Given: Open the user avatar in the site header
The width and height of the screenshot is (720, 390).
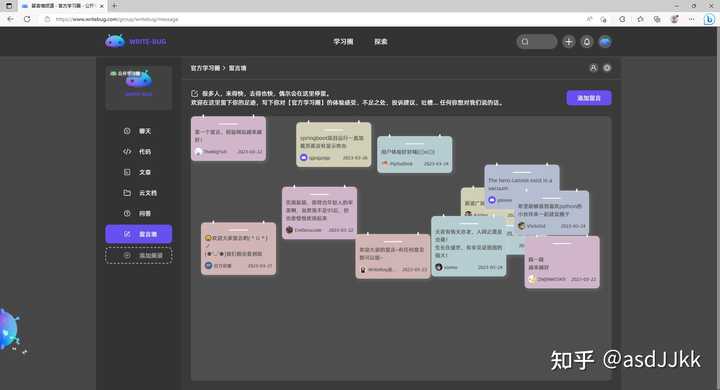Looking at the screenshot, I should point(605,42).
